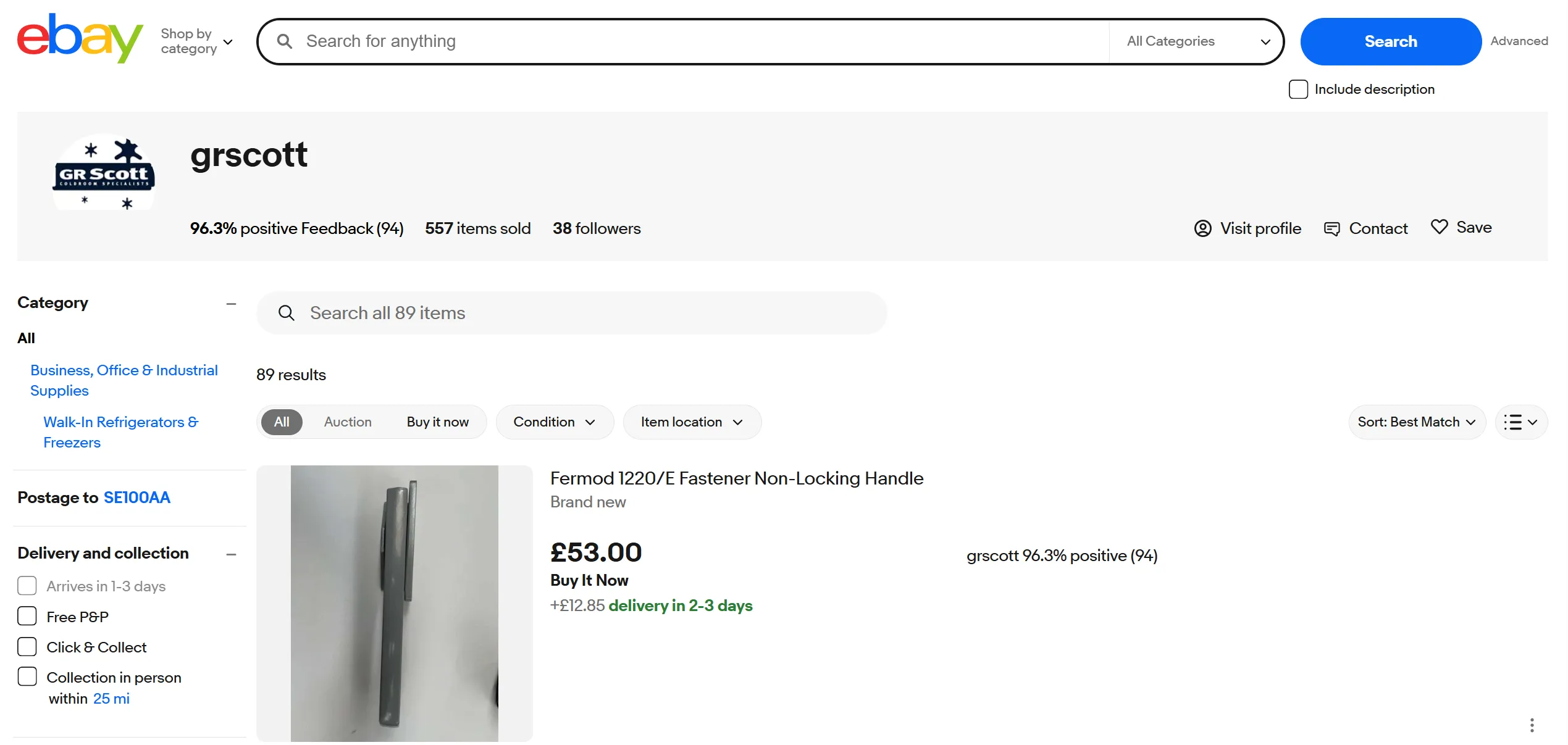
Task: Tick Include description checkbox
Action: (1298, 89)
